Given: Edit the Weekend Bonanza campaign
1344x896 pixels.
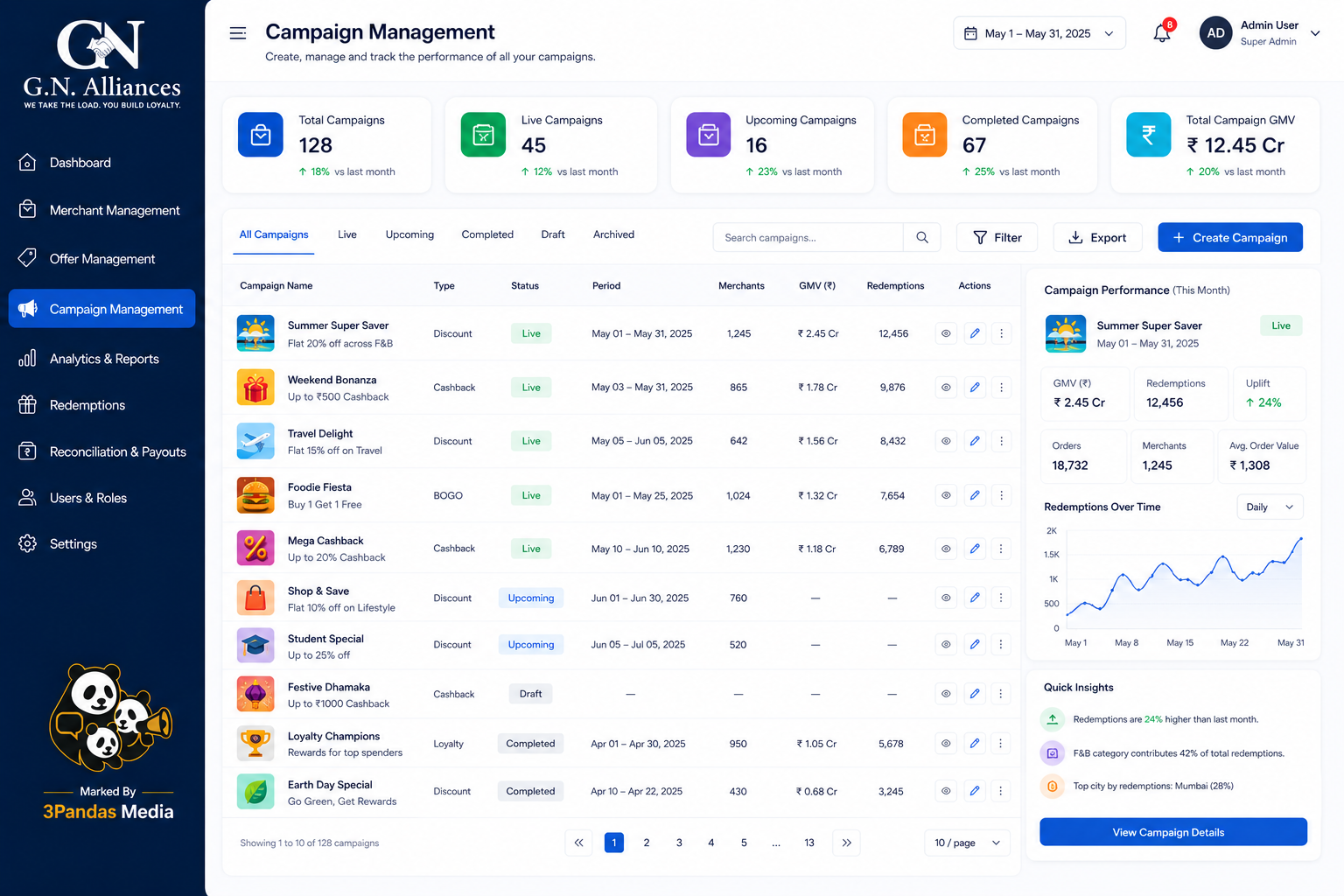Looking at the screenshot, I should pos(975,387).
